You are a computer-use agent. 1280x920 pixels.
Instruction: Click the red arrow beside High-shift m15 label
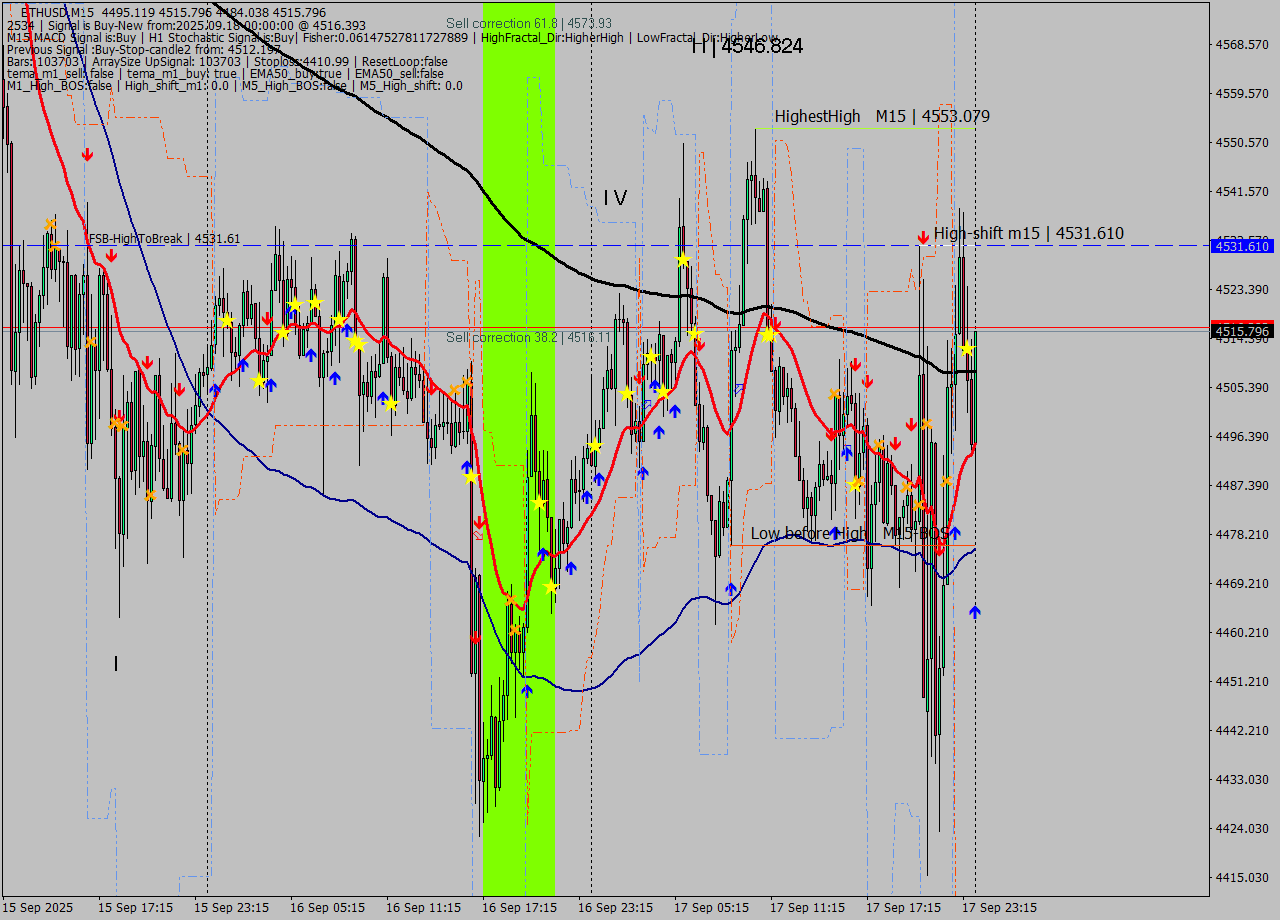pyautogui.click(x=922, y=237)
